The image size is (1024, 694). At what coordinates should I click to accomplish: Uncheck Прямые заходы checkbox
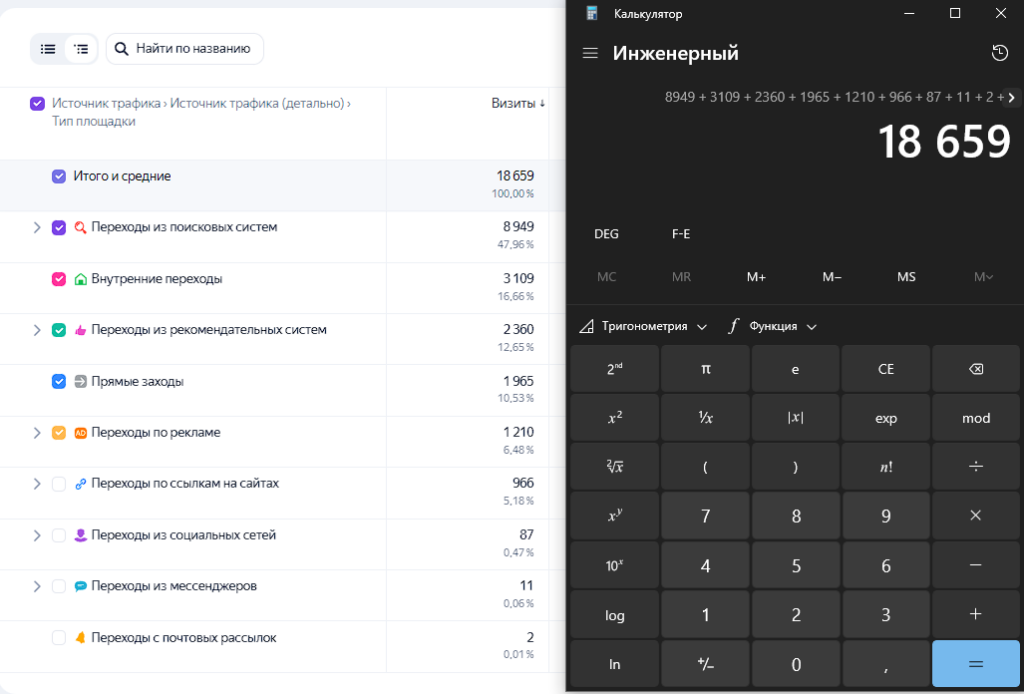[59, 382]
